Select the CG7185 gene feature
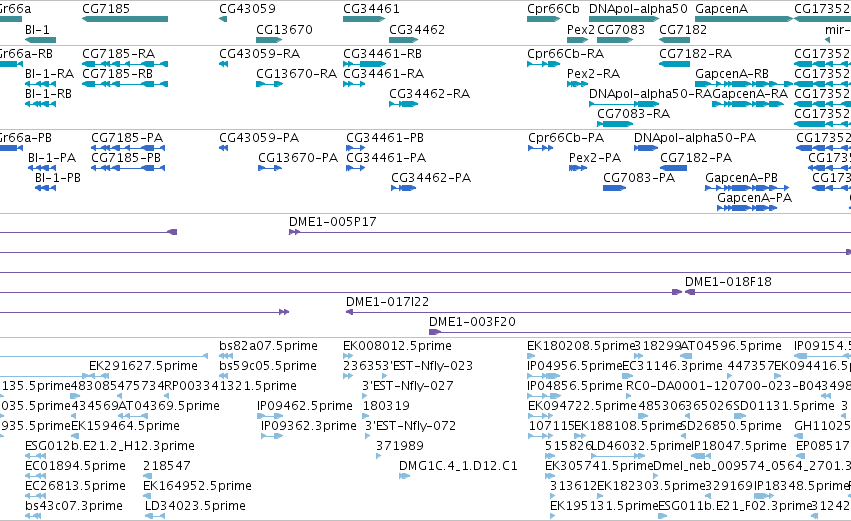 coord(125,19)
